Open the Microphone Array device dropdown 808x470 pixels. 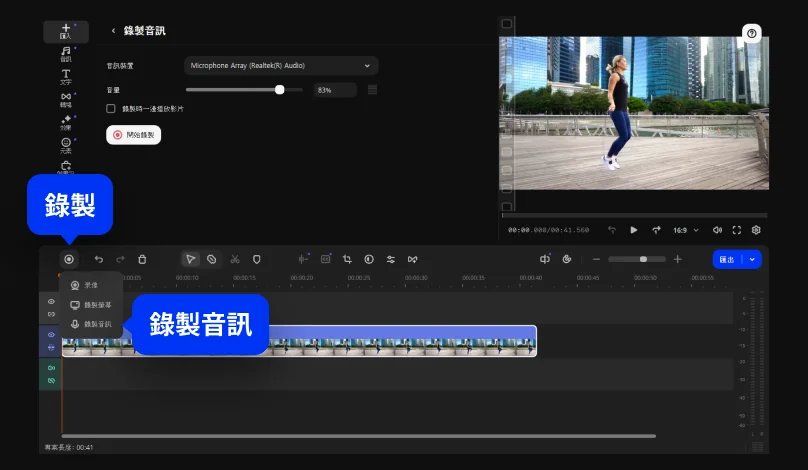click(x=281, y=65)
